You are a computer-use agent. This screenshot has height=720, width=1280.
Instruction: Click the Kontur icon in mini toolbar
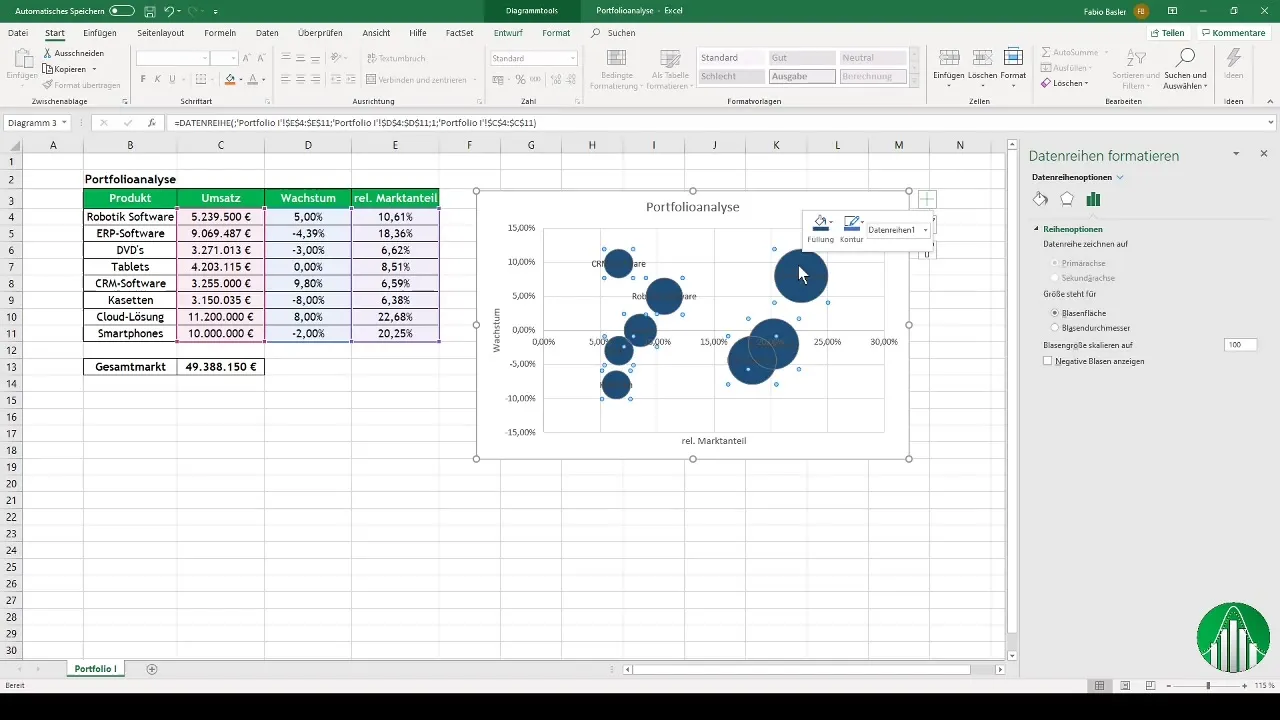(x=851, y=223)
